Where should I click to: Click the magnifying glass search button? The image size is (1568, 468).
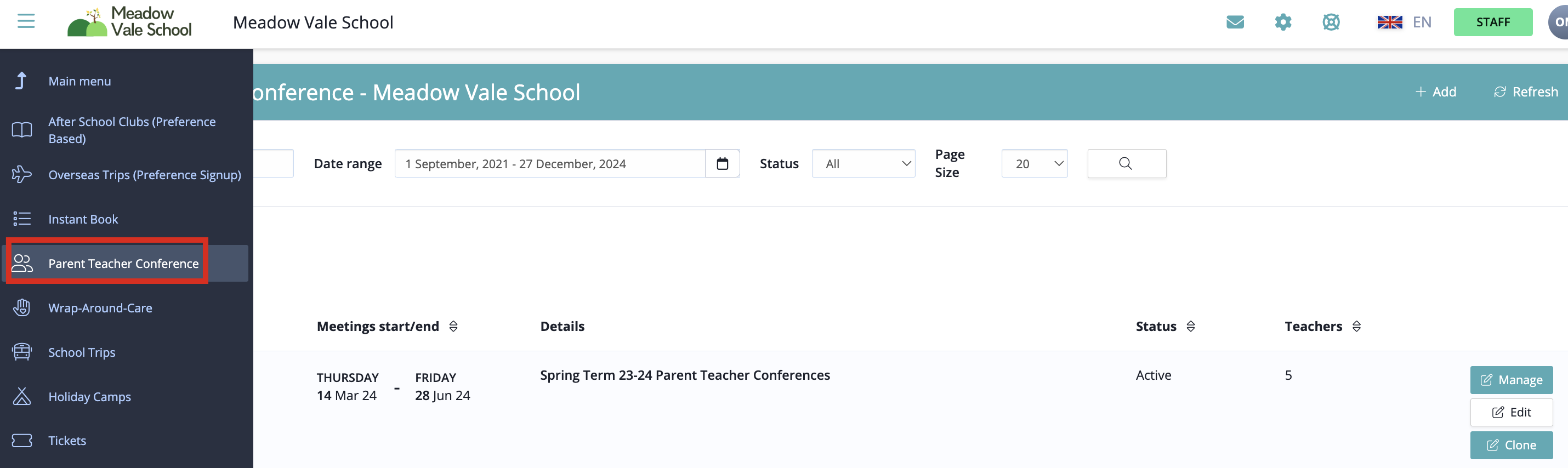coord(1126,164)
